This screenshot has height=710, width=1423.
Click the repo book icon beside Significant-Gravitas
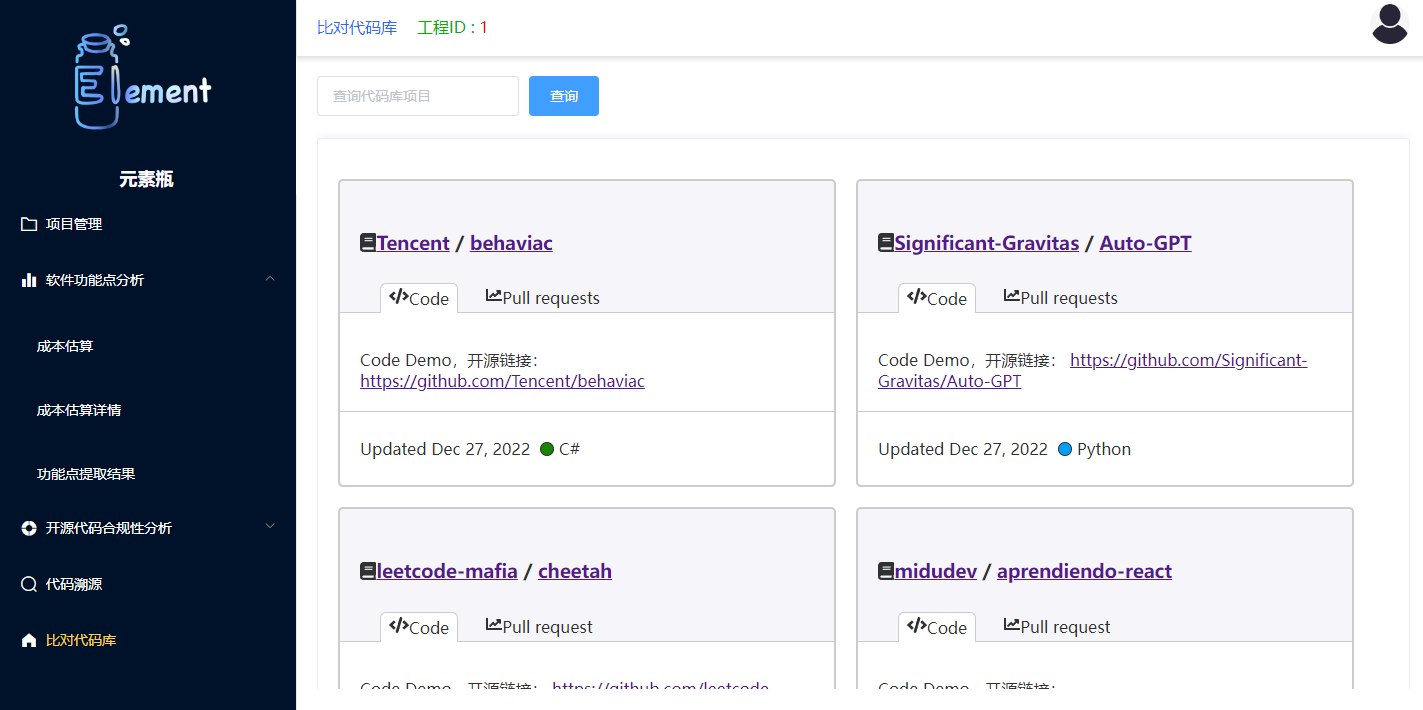tap(886, 243)
